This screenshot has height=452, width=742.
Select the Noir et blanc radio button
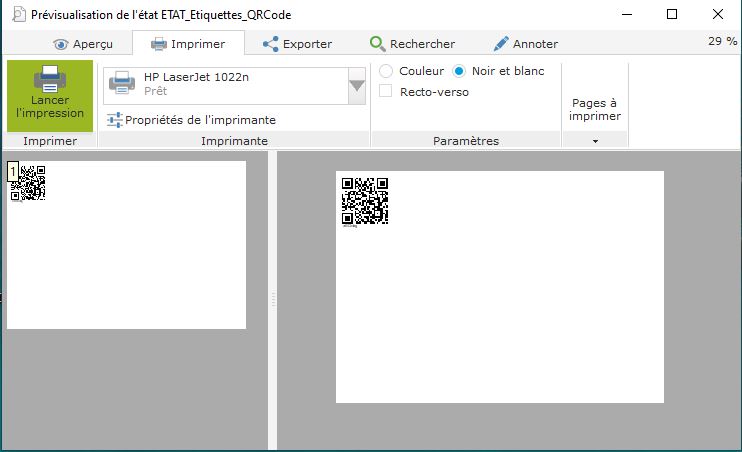pyautogui.click(x=459, y=71)
